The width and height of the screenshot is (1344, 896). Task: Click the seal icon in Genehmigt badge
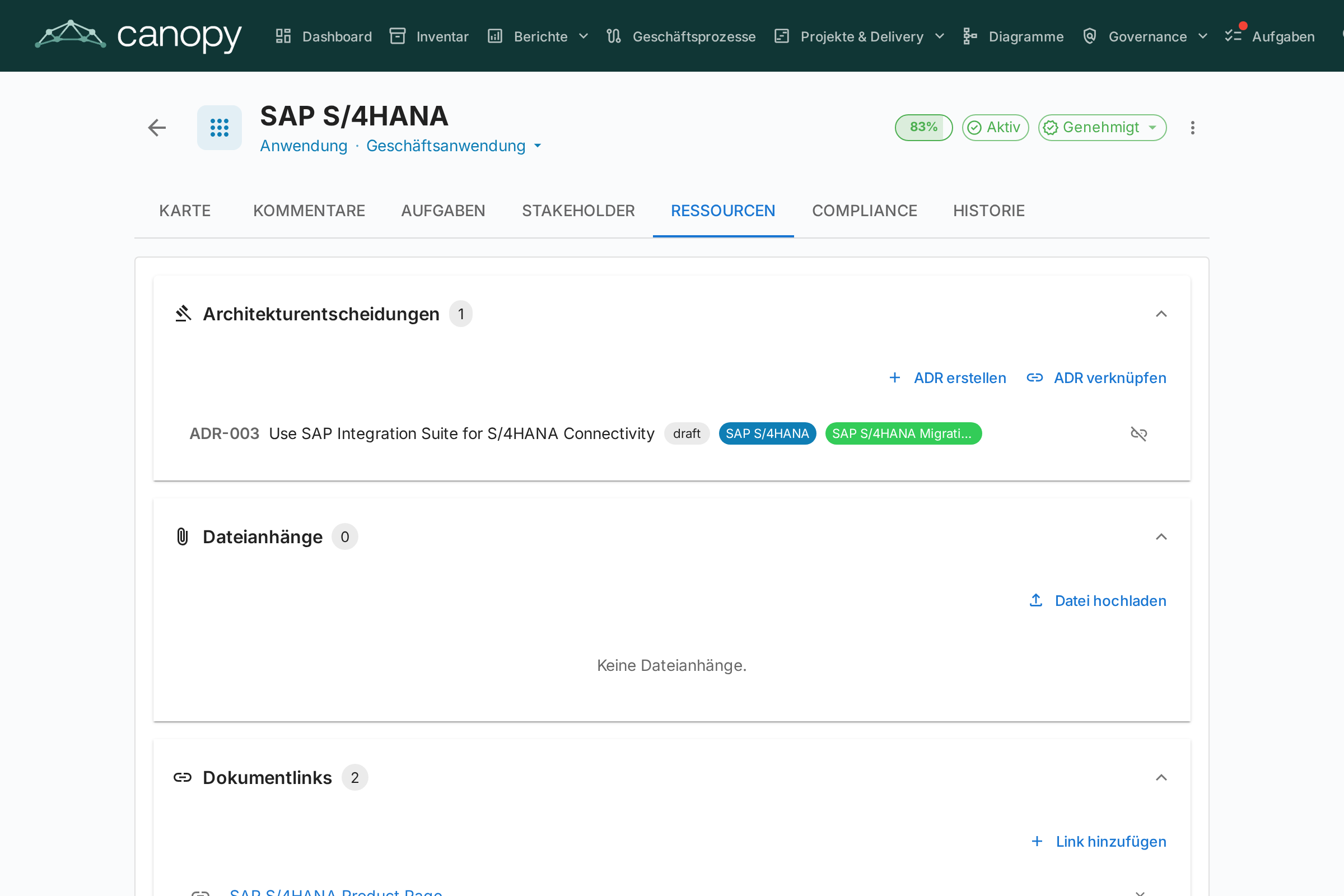(x=1051, y=128)
